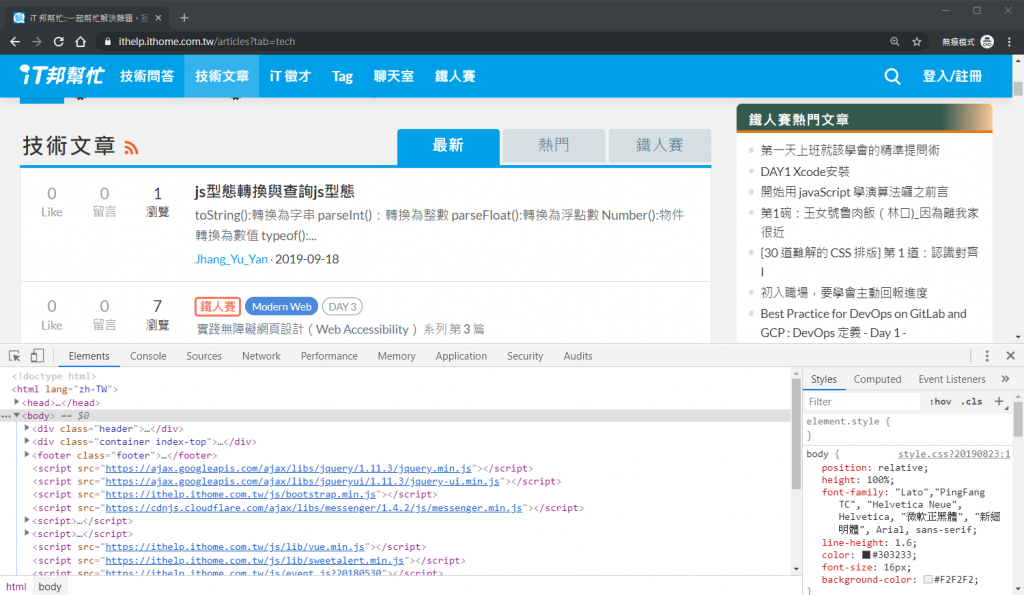Open the RSS feed icon beside 技術文章
This screenshot has height=595, width=1024.
click(x=131, y=148)
